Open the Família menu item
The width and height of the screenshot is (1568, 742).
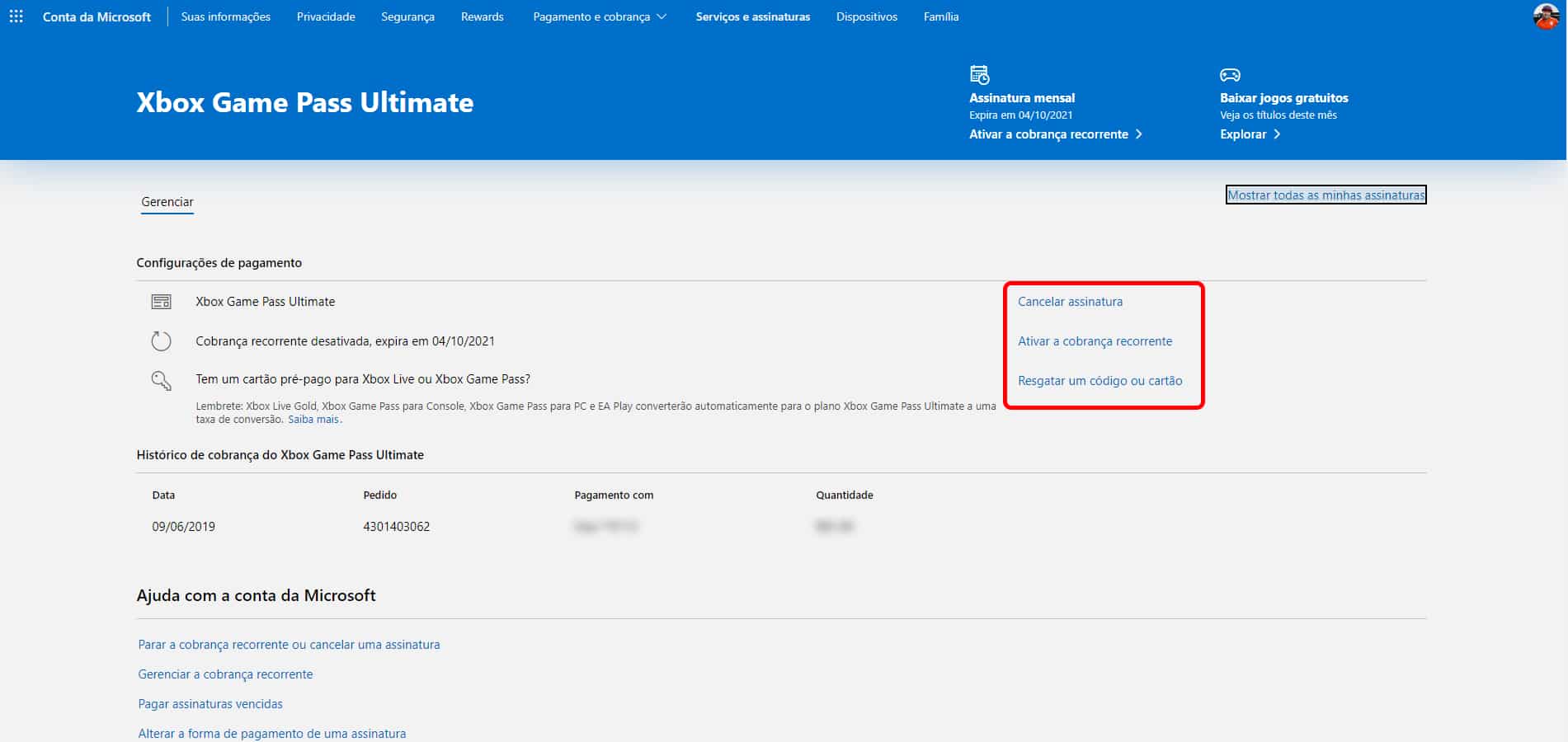tap(941, 16)
